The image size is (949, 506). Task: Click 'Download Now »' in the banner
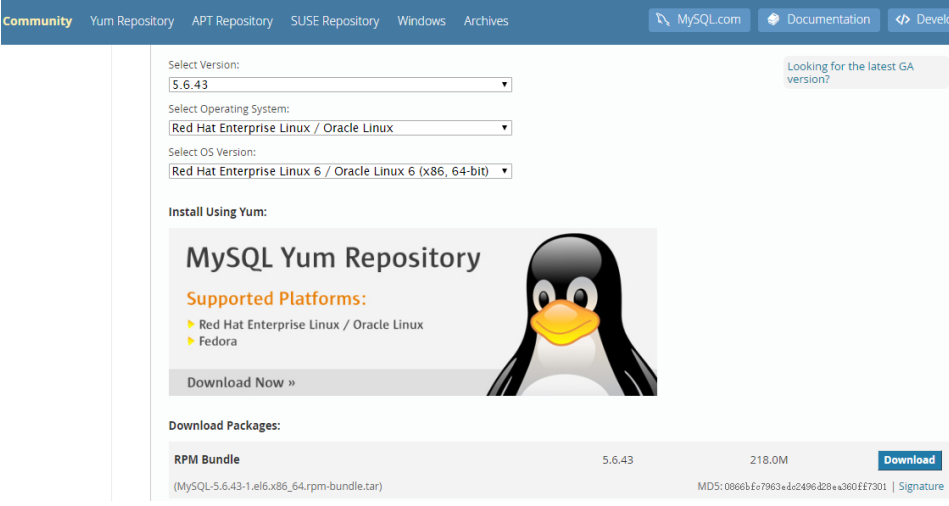241,383
